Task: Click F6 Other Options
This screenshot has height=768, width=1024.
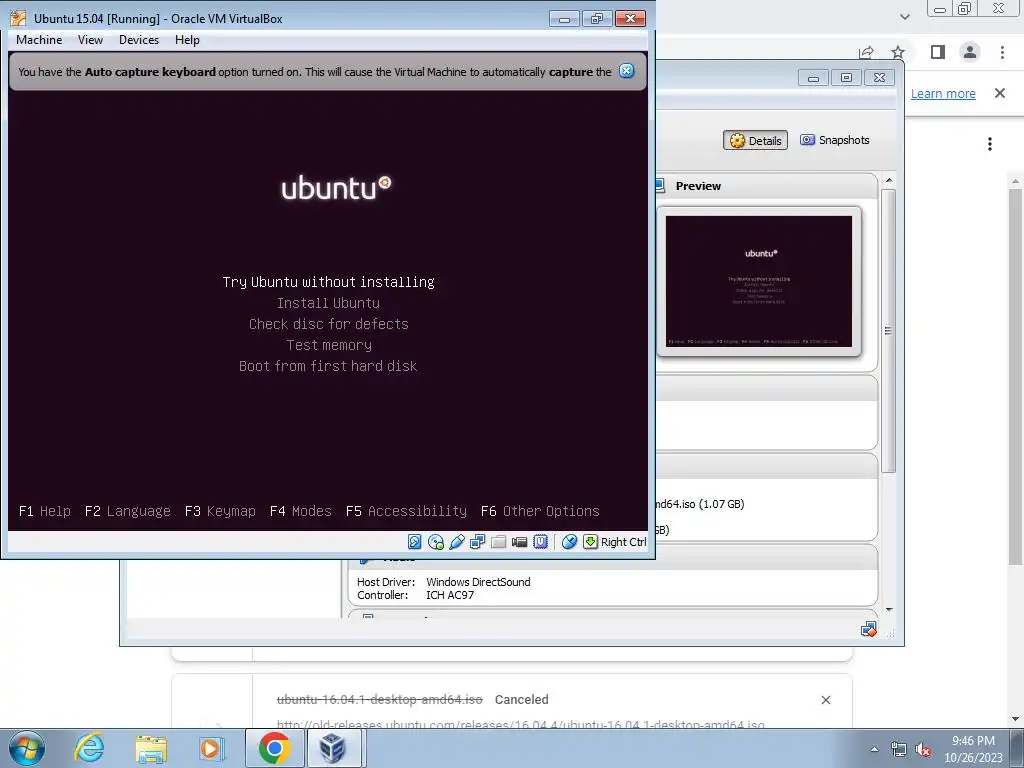Action: (x=540, y=511)
